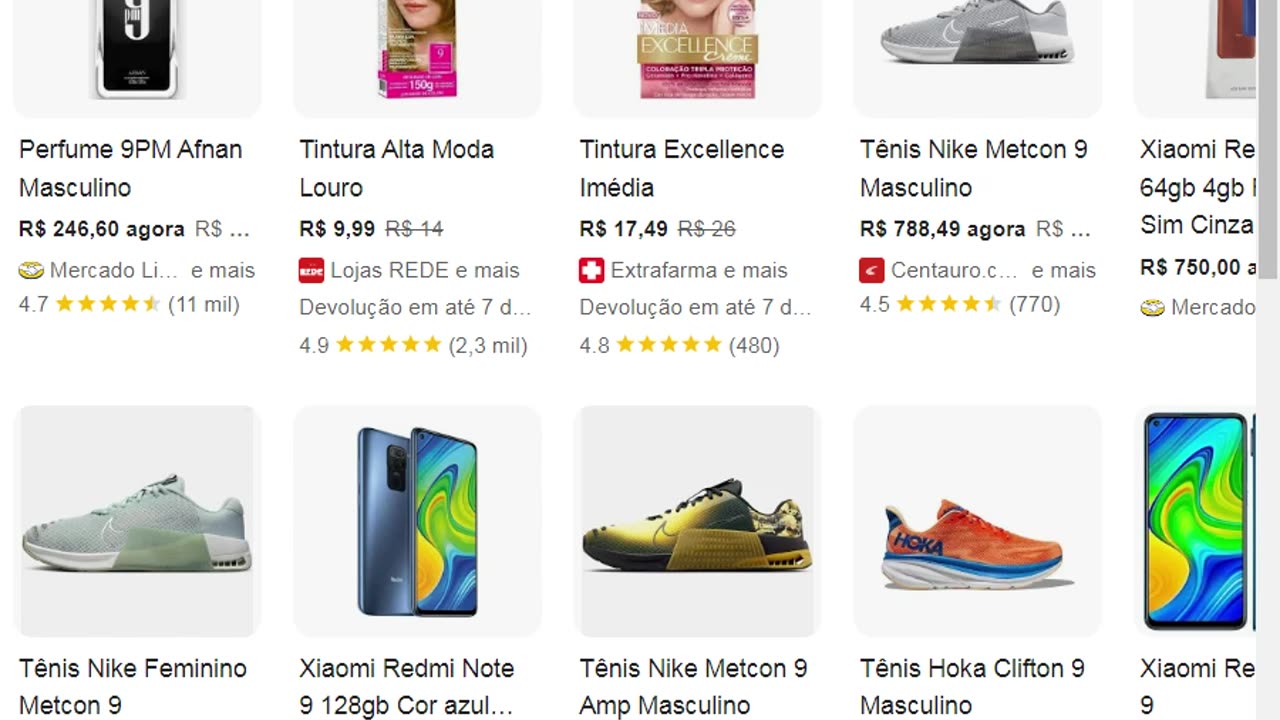Click Xiaomi Redmi Note 9 128gb title
Screen dimensions: 1280x720
pos(406,686)
